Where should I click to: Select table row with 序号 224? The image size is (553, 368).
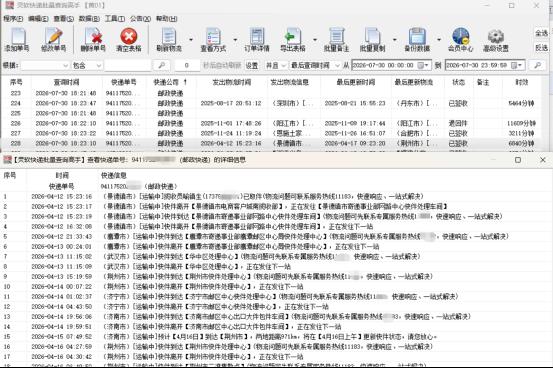[x=271, y=103]
